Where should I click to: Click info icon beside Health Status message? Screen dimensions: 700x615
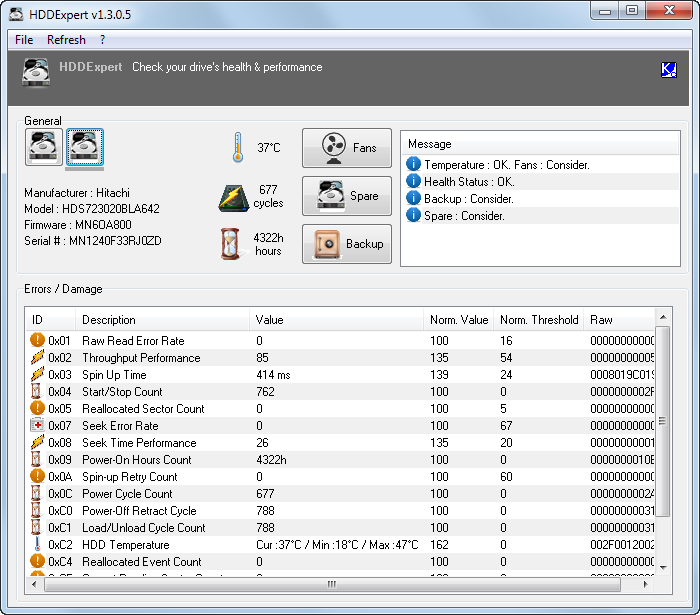pyautogui.click(x=413, y=181)
